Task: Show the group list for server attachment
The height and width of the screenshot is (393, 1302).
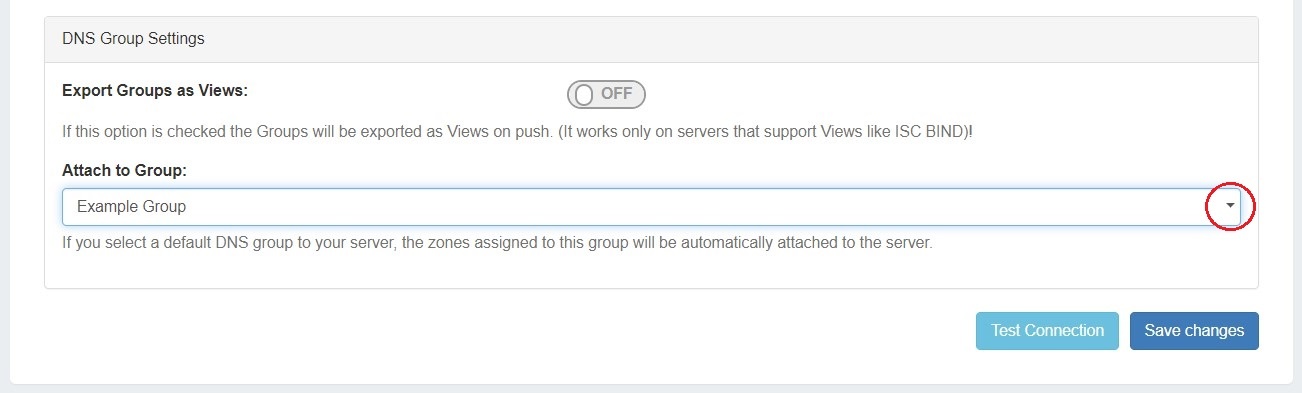Action: pos(1230,206)
